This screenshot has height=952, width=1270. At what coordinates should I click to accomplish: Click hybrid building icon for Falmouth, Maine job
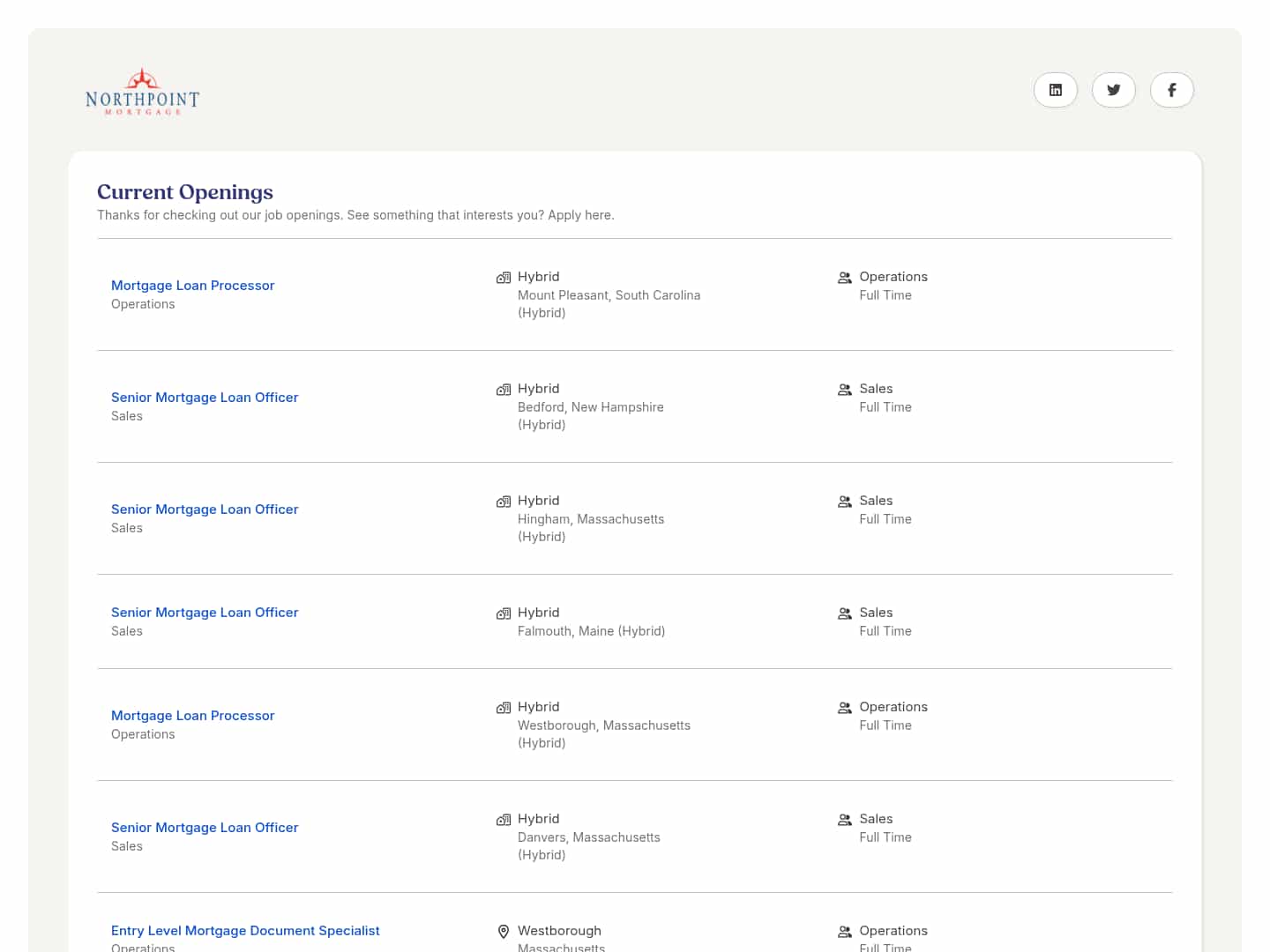pos(504,614)
